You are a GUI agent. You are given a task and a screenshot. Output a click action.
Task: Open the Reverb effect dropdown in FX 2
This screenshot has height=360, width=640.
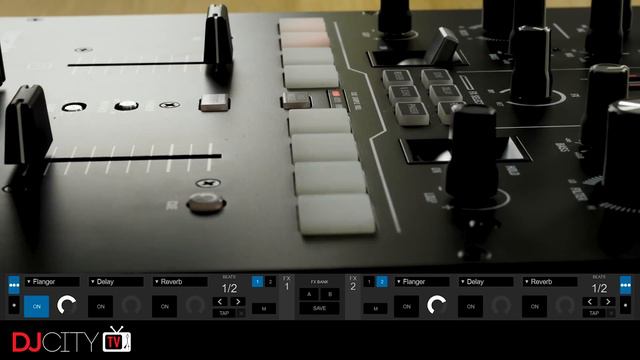point(550,282)
